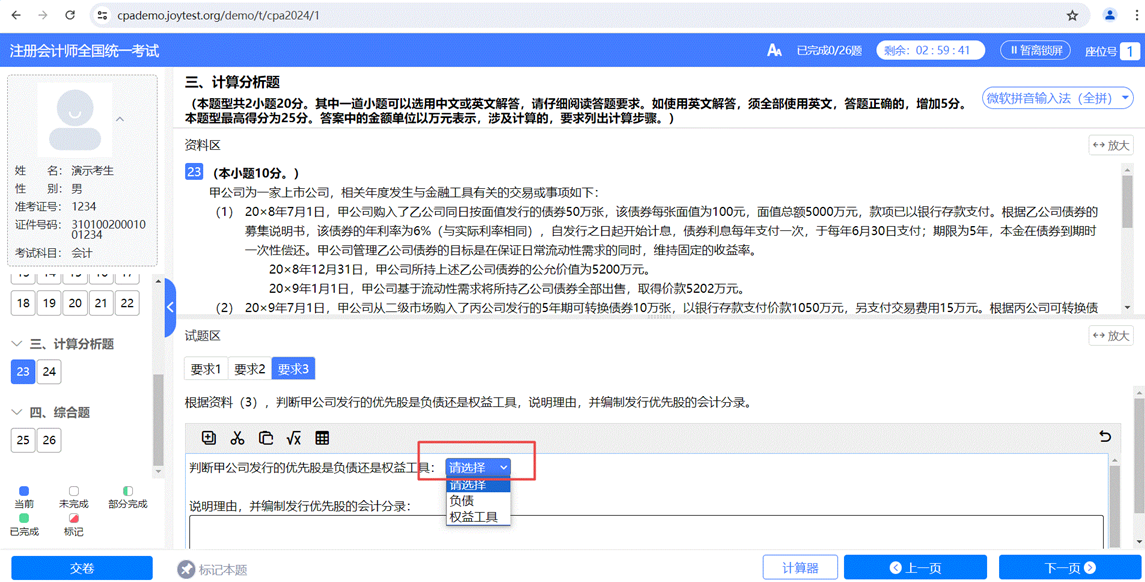This screenshot has height=582, width=1145.
Task: Click the Aa font size icon in header
Action: pos(775,48)
